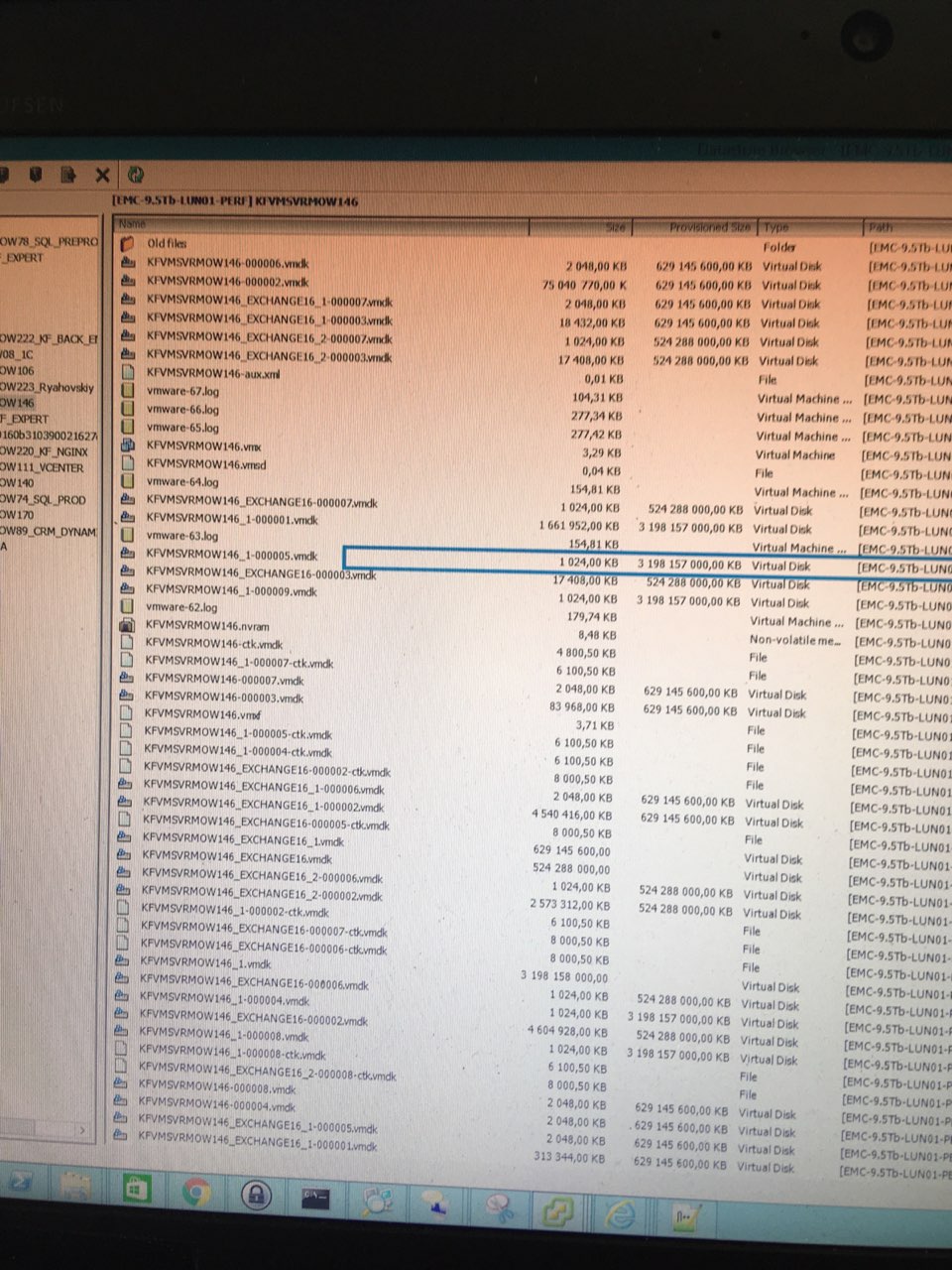Click log icon of vmware-67.log

coord(127,391)
